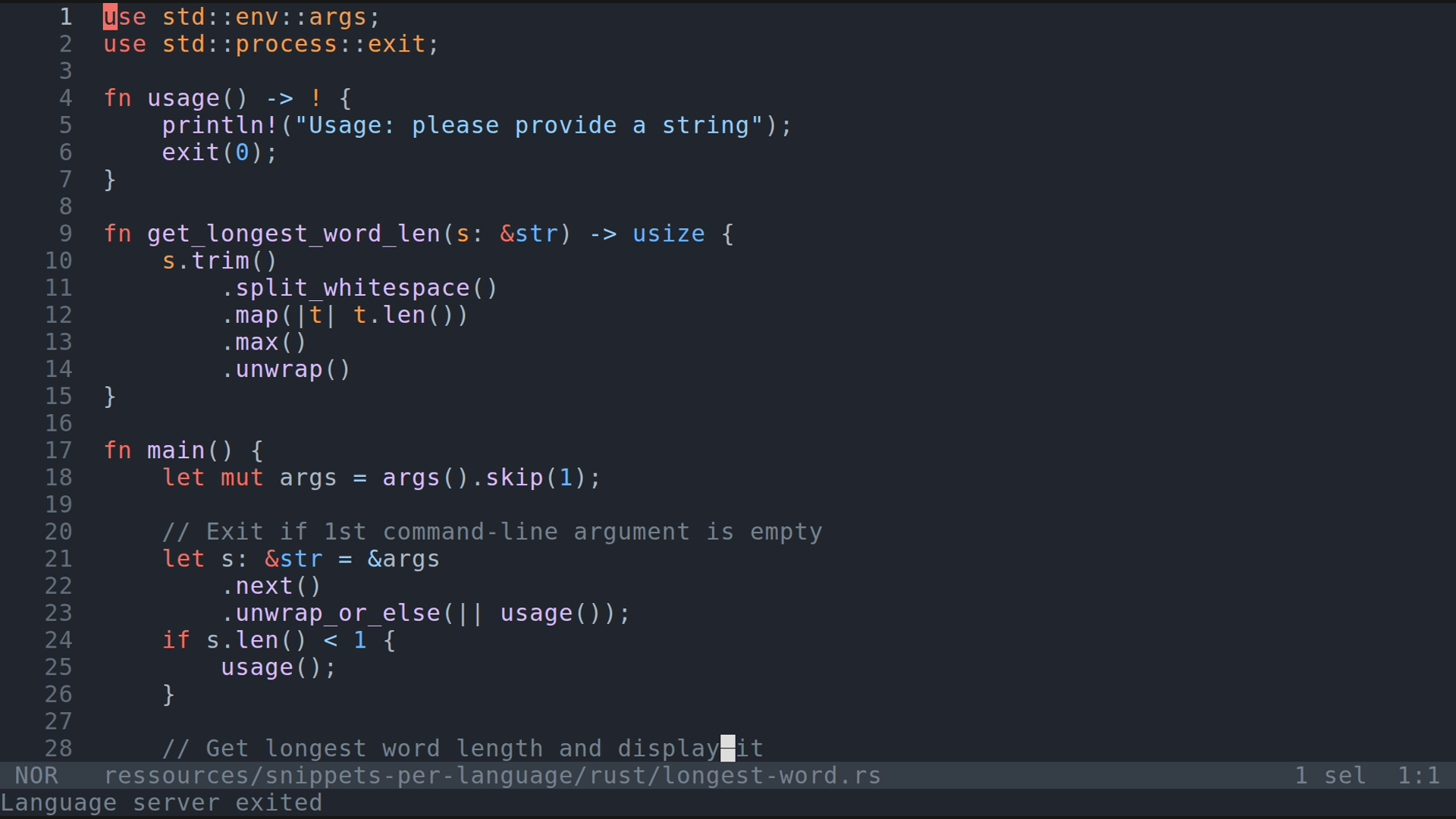
Task: Click the usize return type
Action: click(668, 234)
